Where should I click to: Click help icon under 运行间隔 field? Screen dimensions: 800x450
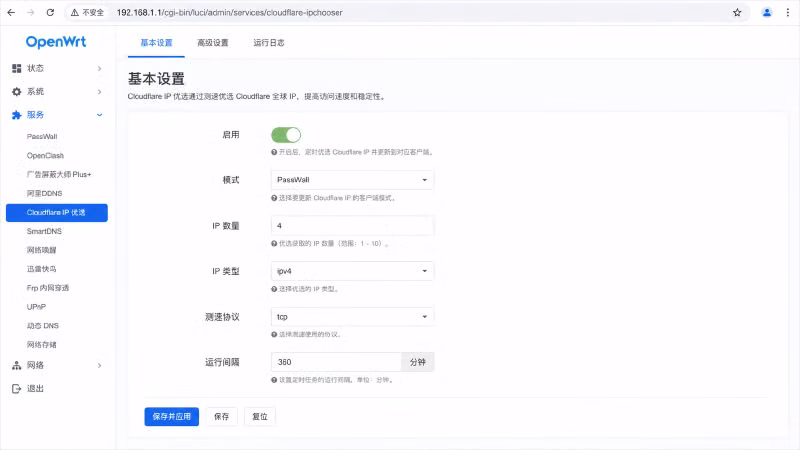274,380
